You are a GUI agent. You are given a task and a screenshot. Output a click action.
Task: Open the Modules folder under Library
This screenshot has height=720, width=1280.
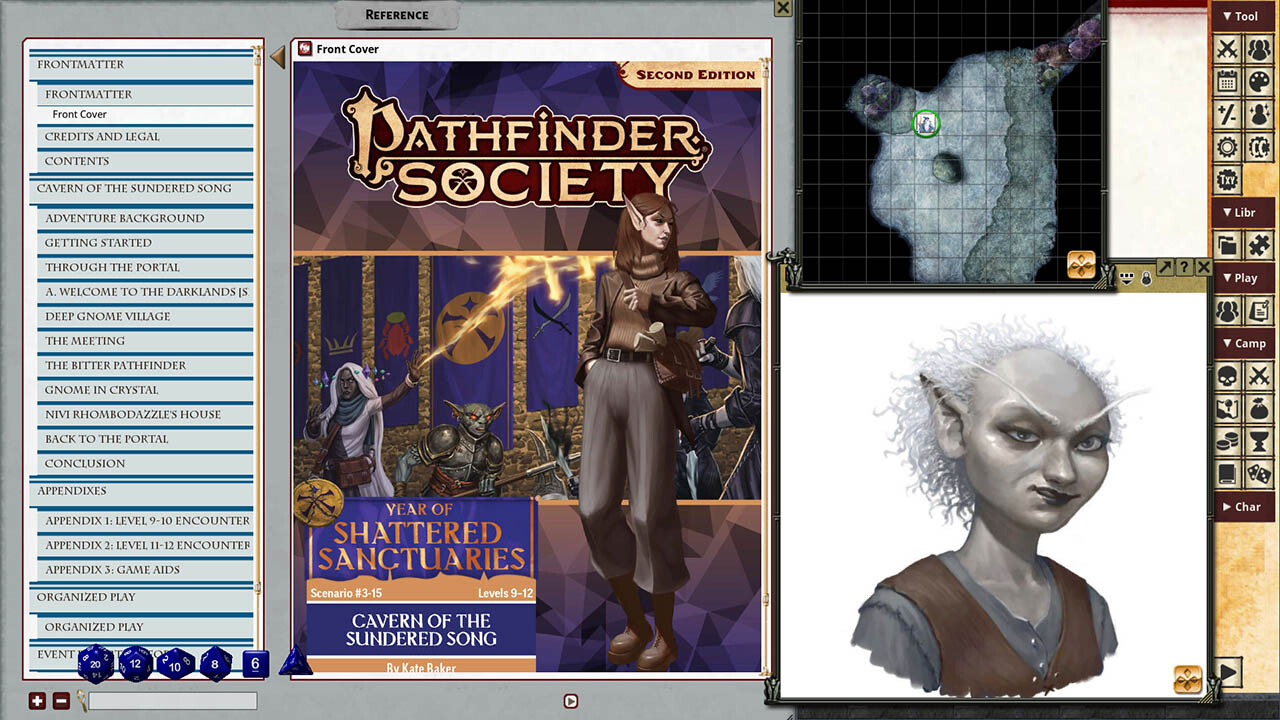click(1225, 244)
